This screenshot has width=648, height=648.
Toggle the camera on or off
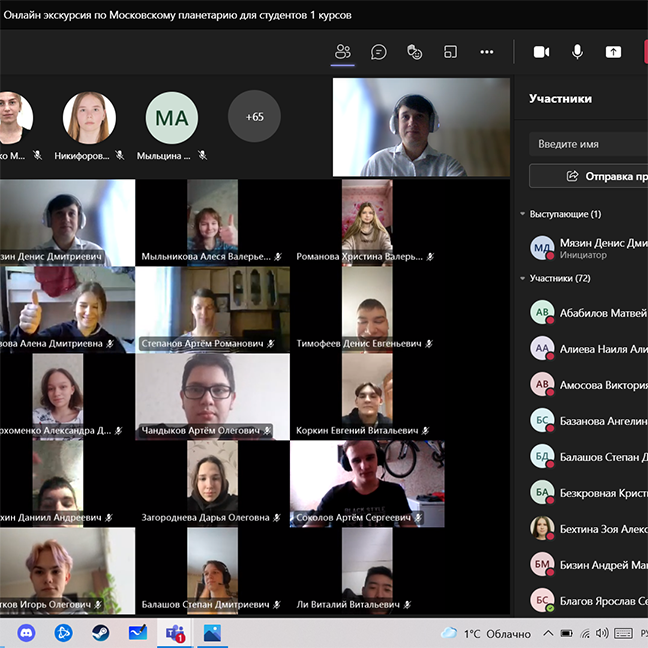(x=542, y=52)
